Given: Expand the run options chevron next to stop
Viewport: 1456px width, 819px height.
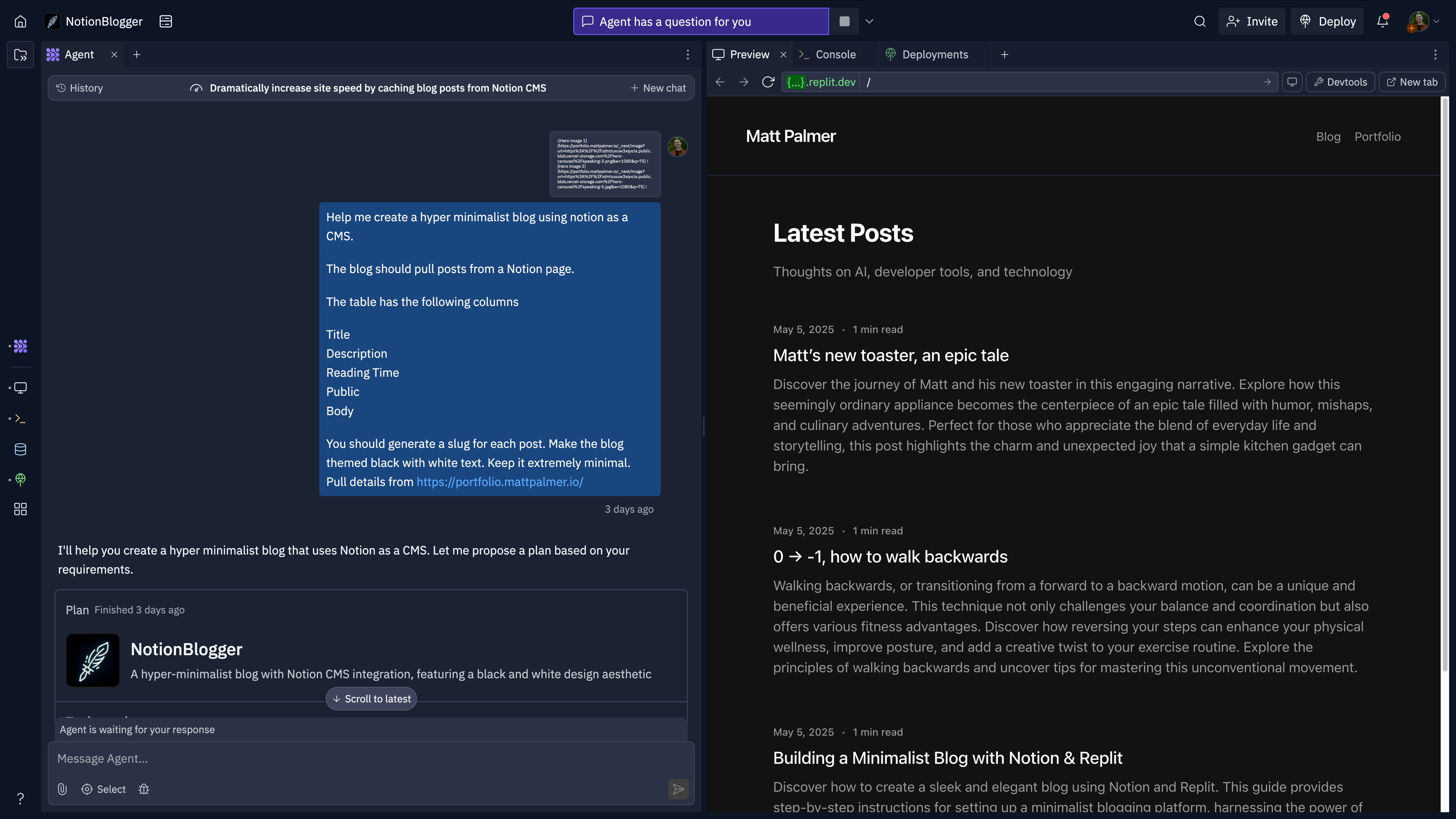Looking at the screenshot, I should (869, 22).
